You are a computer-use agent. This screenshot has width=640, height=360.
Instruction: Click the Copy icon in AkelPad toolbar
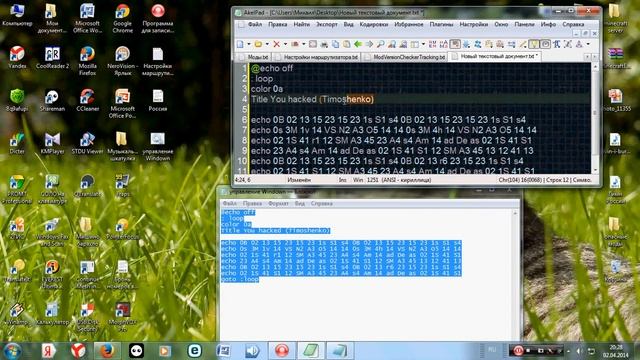[x=335, y=44]
